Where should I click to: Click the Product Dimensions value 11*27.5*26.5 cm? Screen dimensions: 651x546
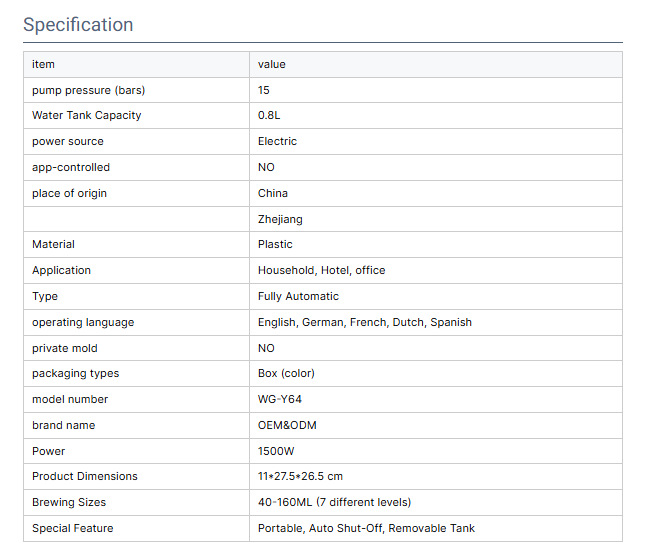coord(300,476)
